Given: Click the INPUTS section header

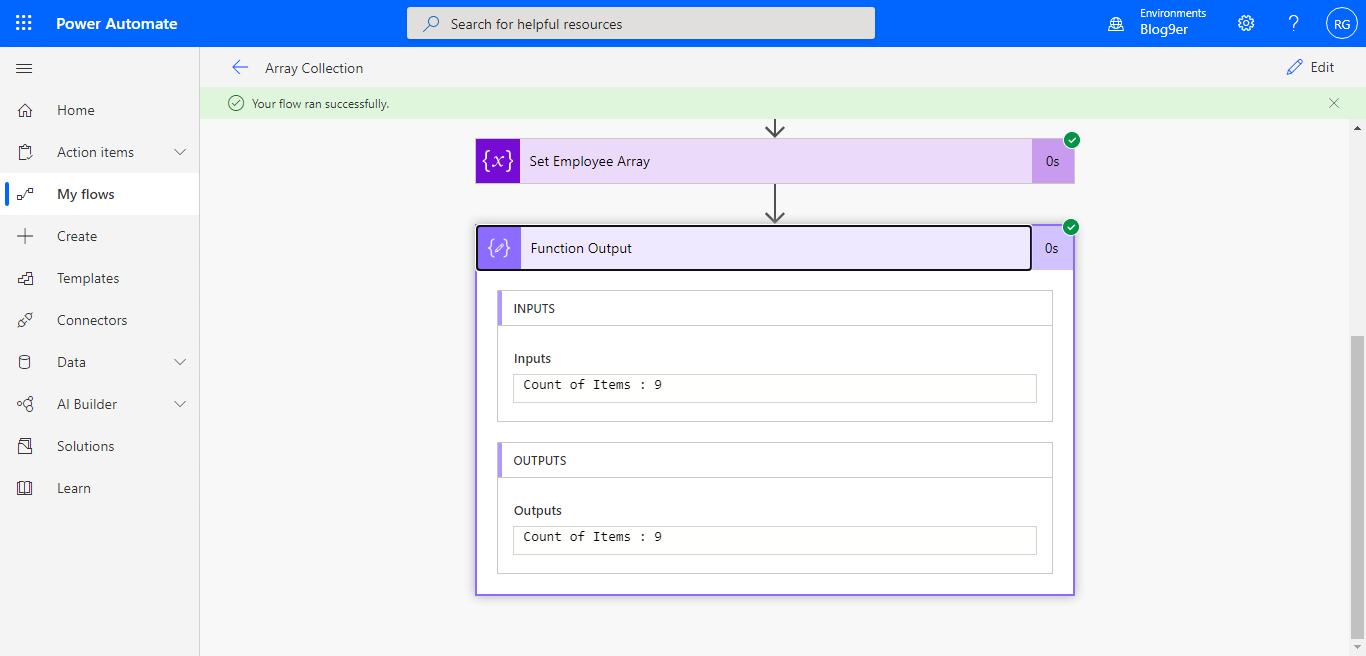Looking at the screenshot, I should (x=775, y=308).
